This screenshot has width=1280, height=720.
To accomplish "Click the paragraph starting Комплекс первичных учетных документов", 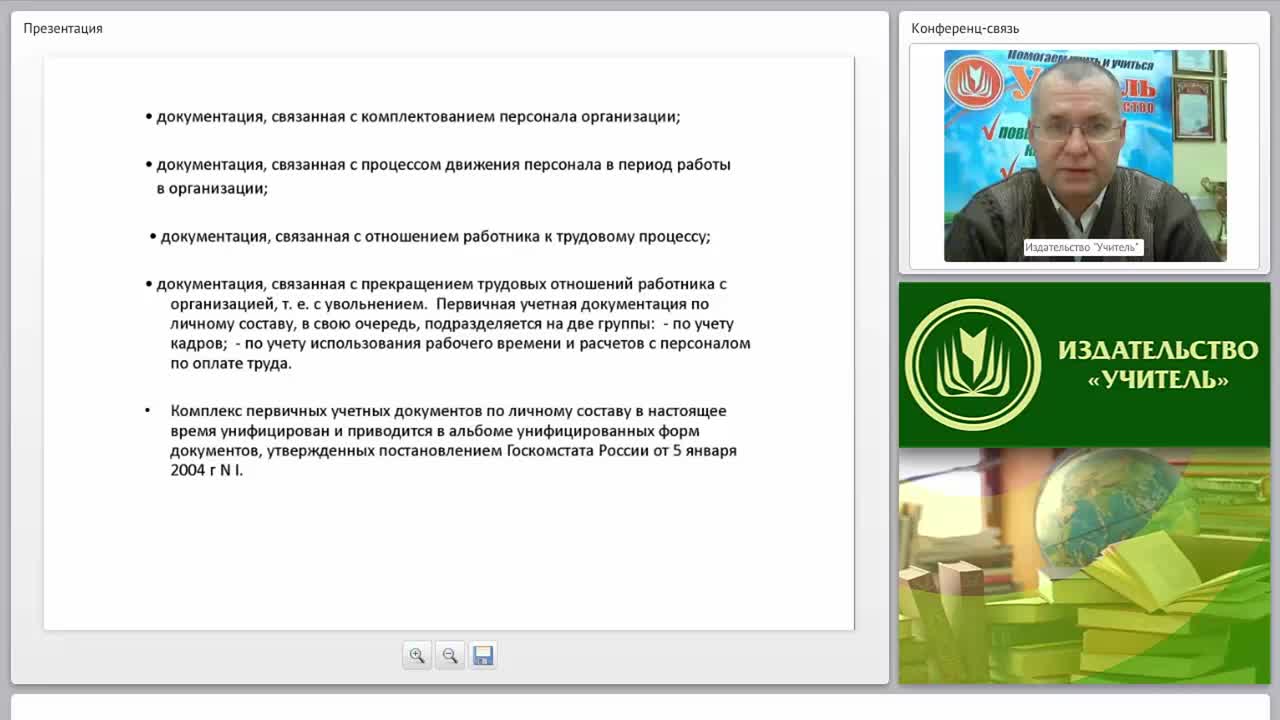I will pos(441,441).
